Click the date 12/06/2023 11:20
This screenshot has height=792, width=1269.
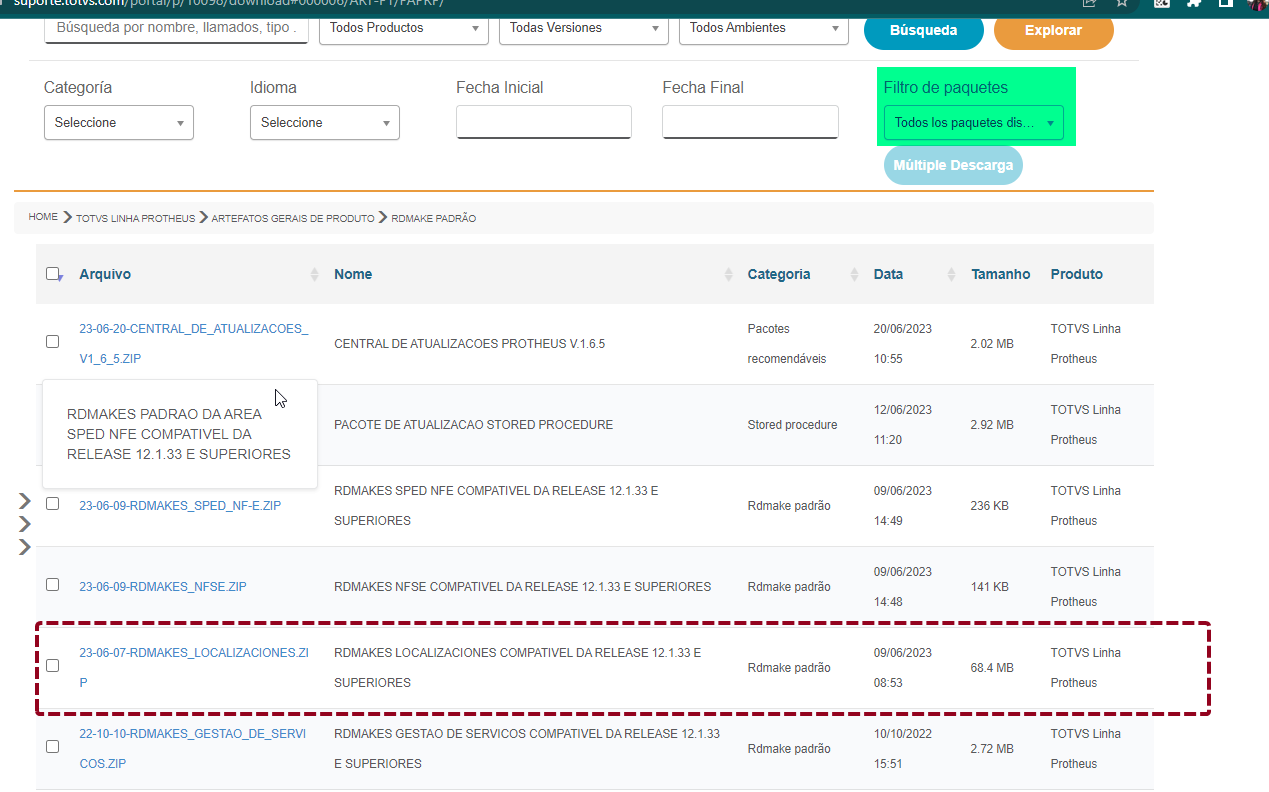(x=902, y=424)
